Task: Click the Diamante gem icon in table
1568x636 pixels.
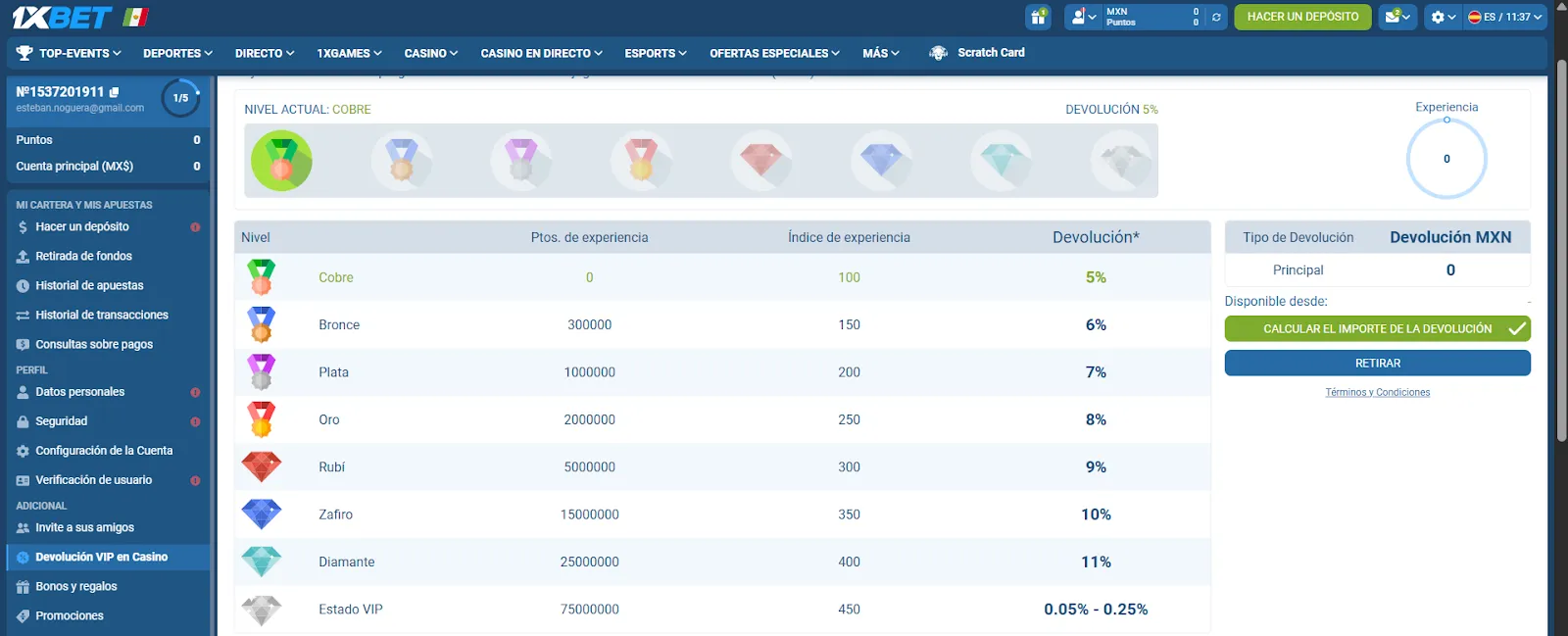Action: (262, 562)
